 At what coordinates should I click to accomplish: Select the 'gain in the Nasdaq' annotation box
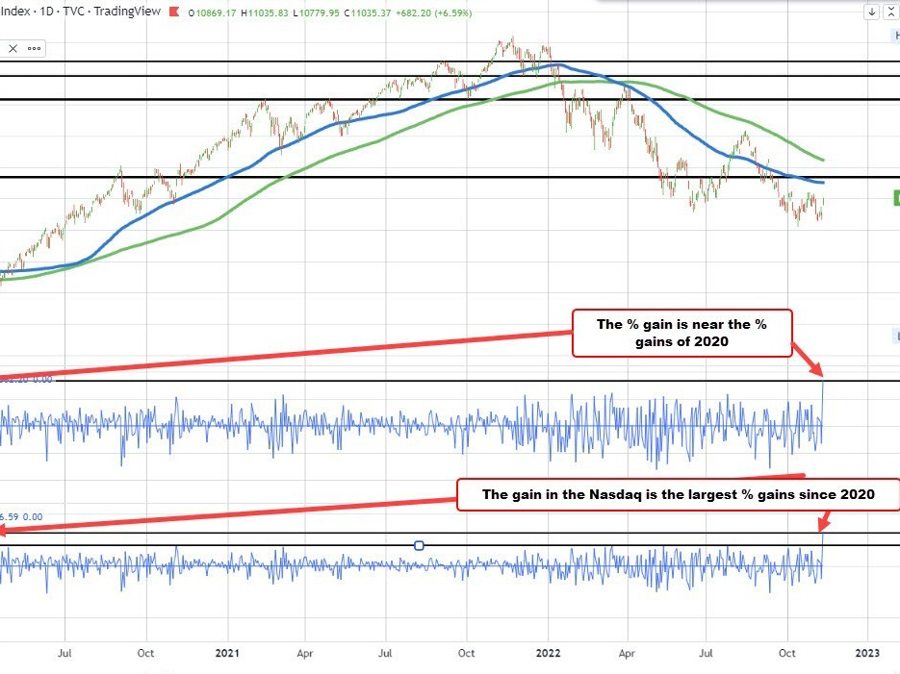679,494
